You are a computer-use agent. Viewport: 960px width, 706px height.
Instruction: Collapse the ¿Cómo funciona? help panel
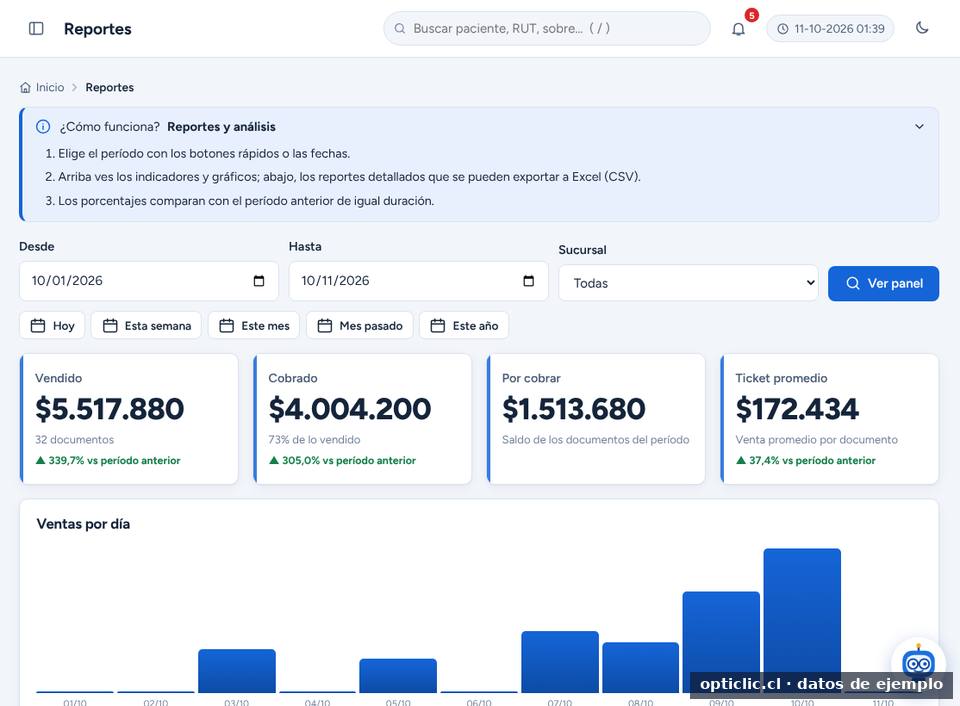tap(919, 127)
